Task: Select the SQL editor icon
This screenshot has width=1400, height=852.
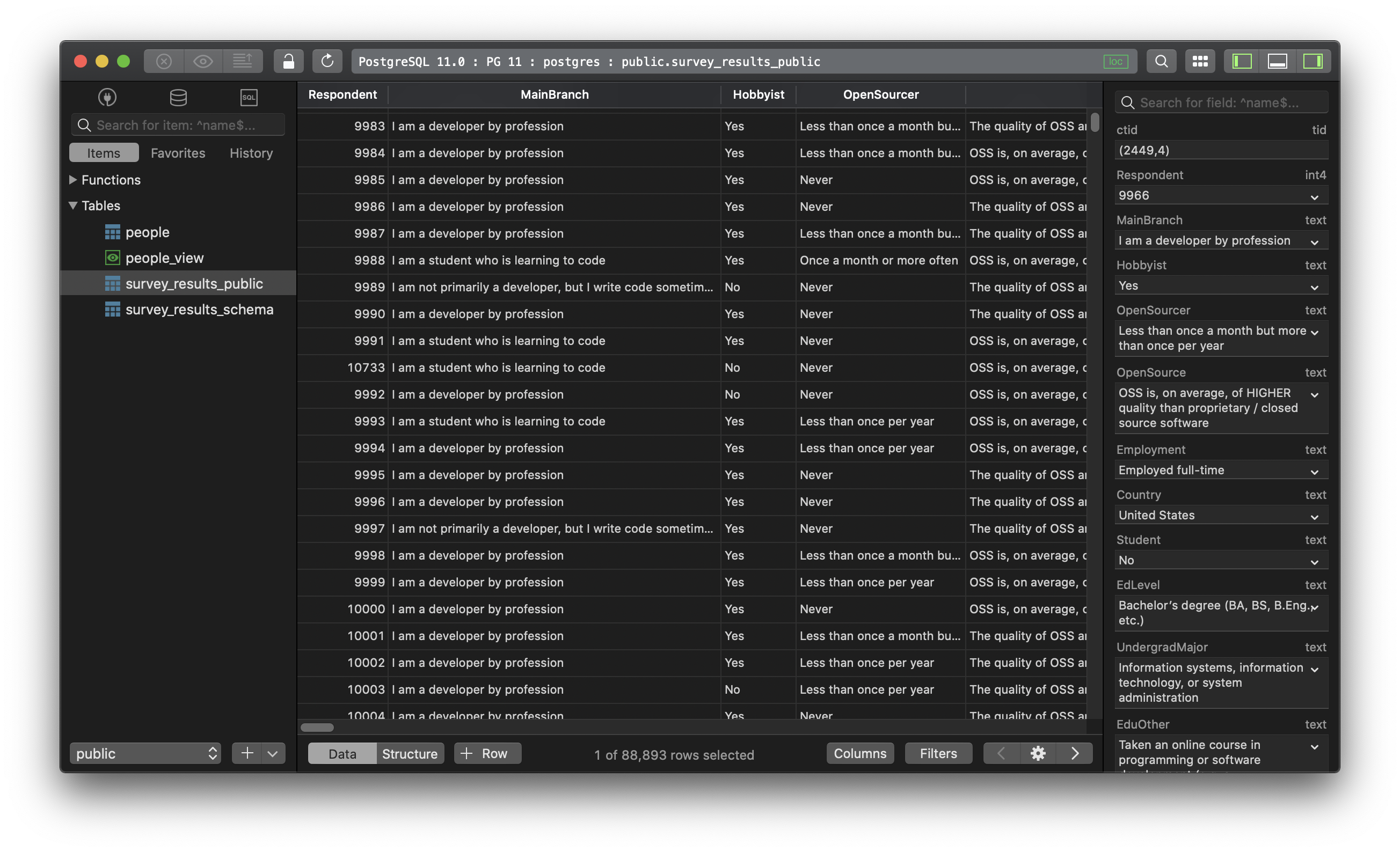Action: [248, 96]
